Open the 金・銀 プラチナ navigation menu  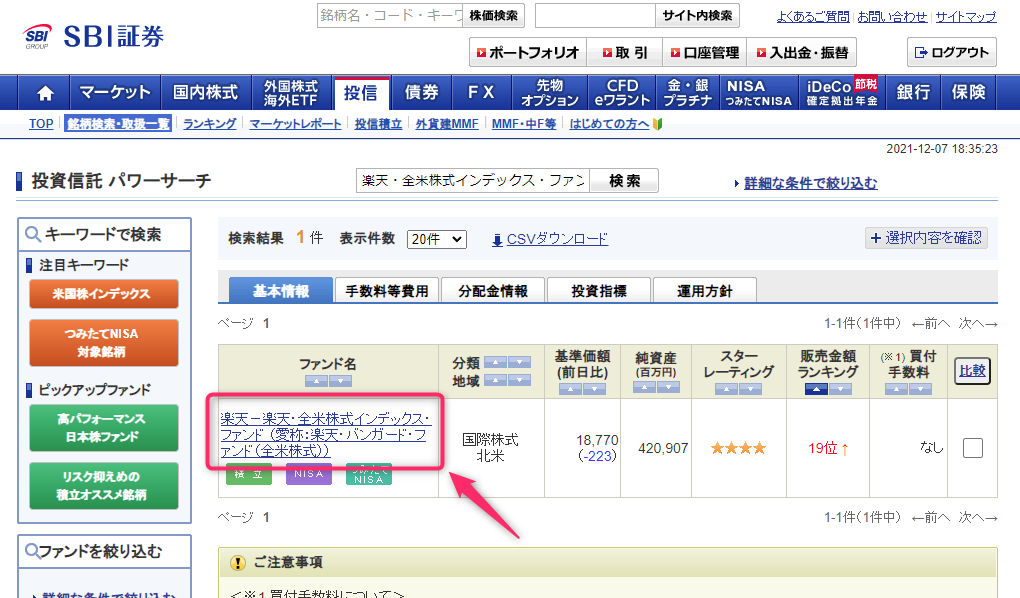pyautogui.click(x=688, y=93)
